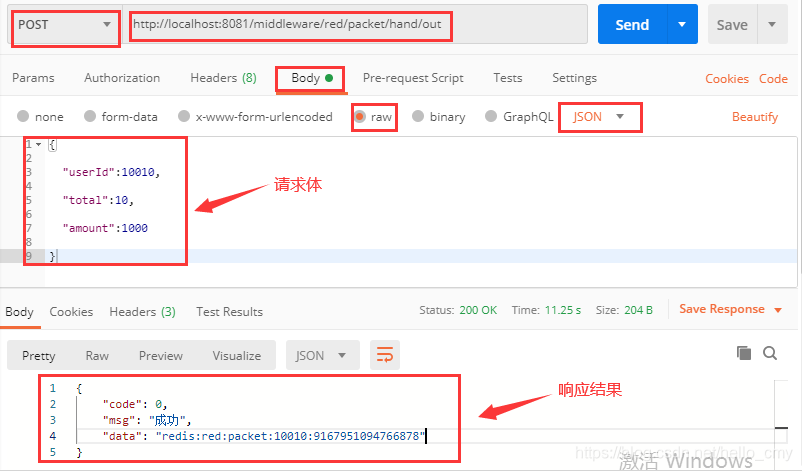Open the request Settings tab
The height and width of the screenshot is (471, 802).
[x=574, y=78]
